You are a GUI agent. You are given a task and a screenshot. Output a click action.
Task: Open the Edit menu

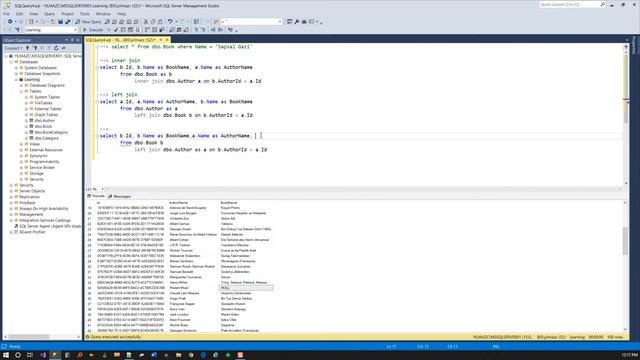19,14
